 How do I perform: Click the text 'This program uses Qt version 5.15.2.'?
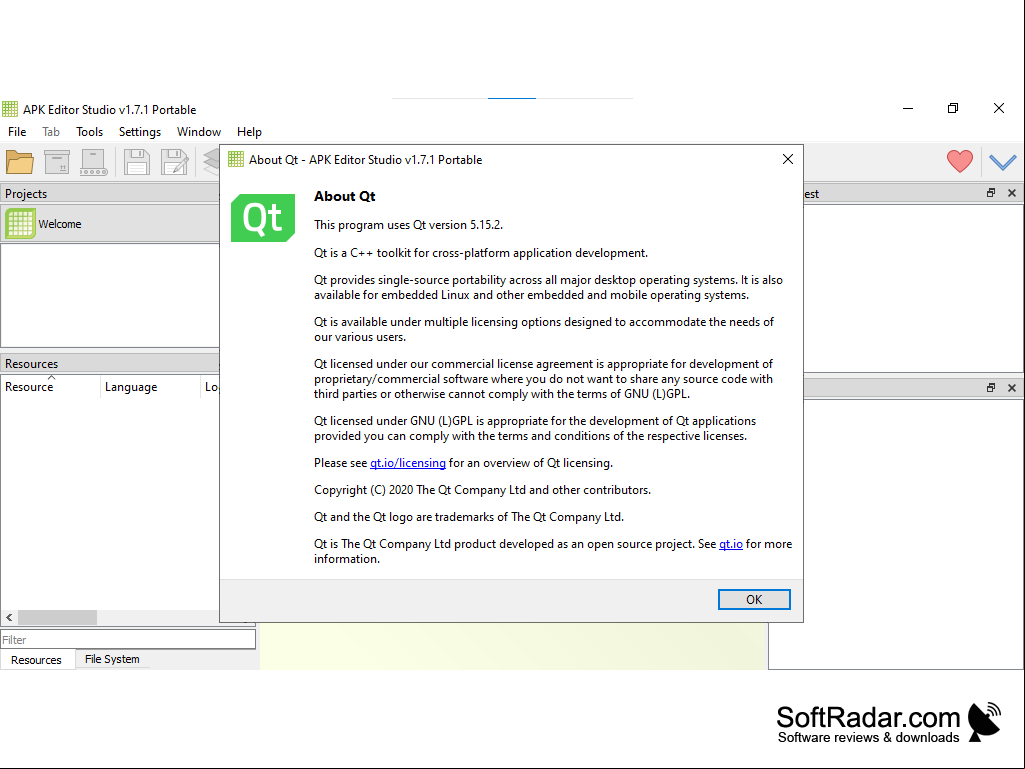point(409,225)
